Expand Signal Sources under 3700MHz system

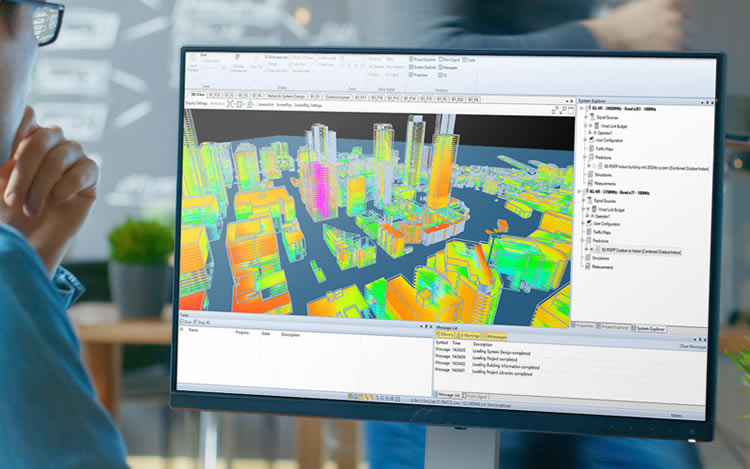pyautogui.click(x=583, y=200)
